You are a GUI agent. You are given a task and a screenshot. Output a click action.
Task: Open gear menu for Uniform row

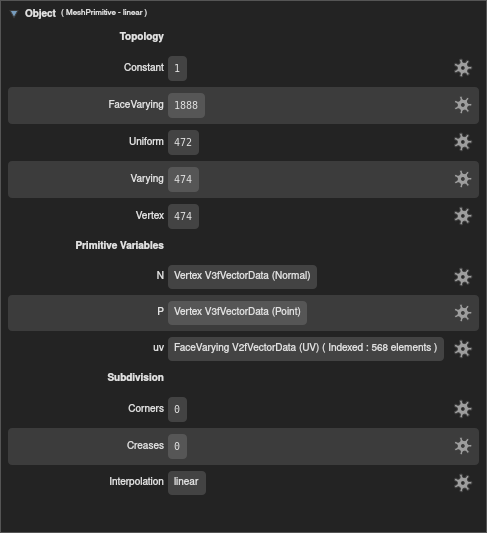pyautogui.click(x=463, y=142)
